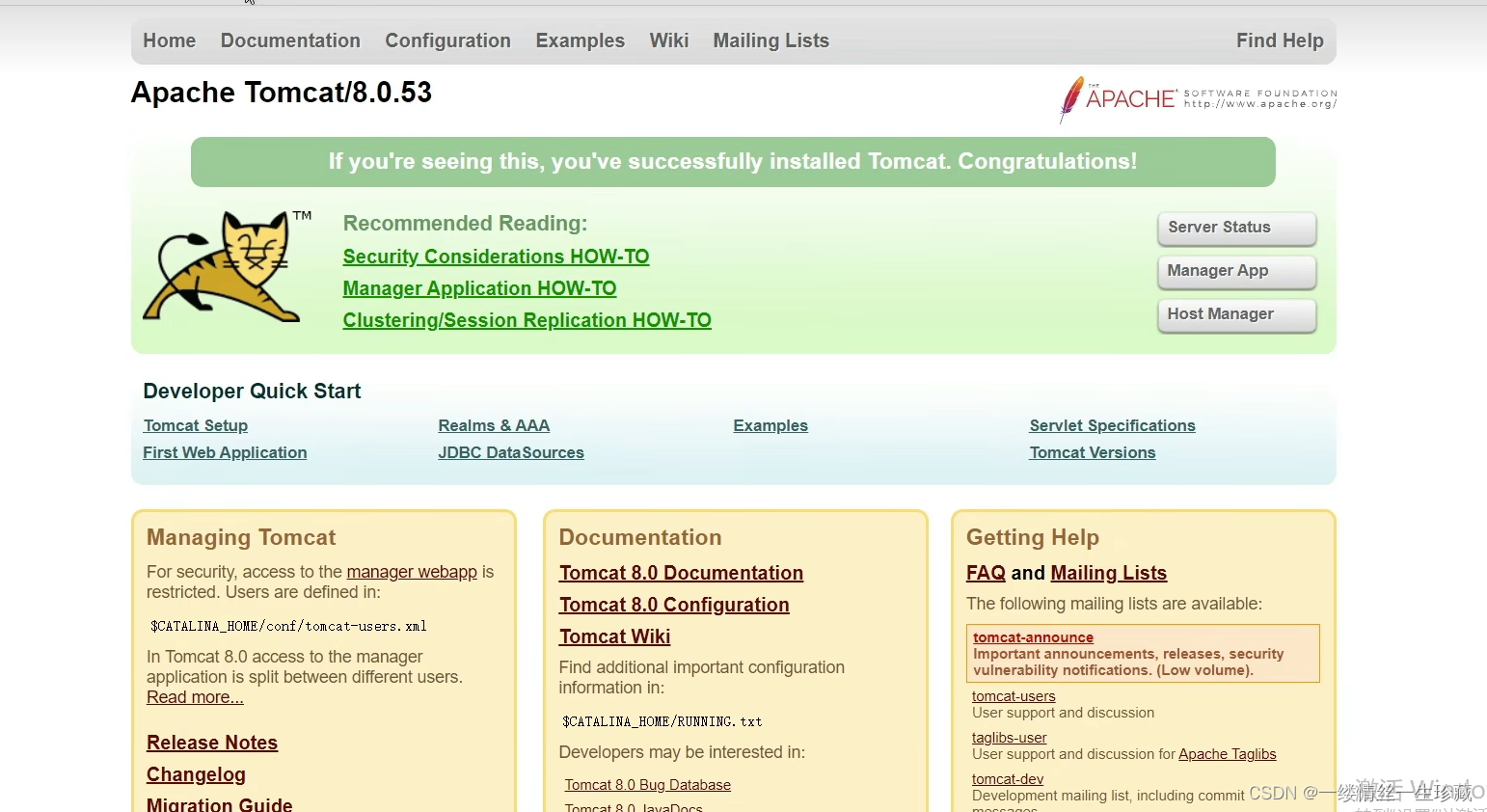This screenshot has height=812, width=1487.
Task: Click the Developer Quick Start heading
Action: (x=252, y=391)
